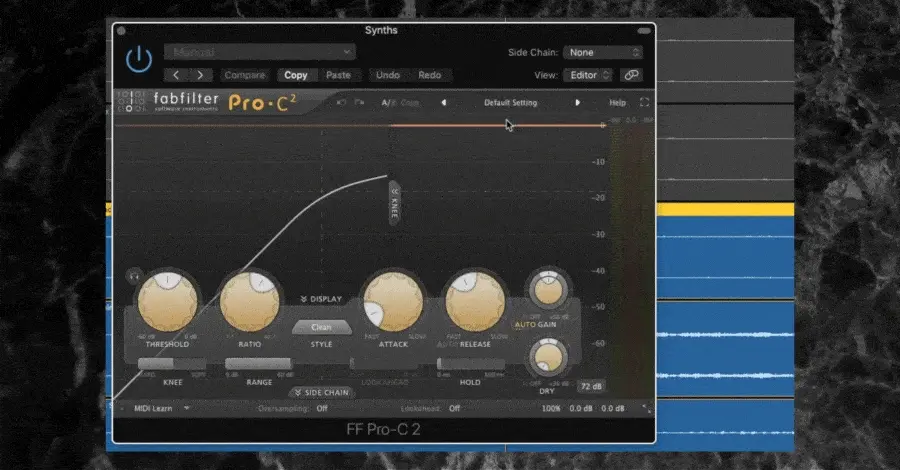Open the MIDI Learn dropdown arrow

click(187, 408)
